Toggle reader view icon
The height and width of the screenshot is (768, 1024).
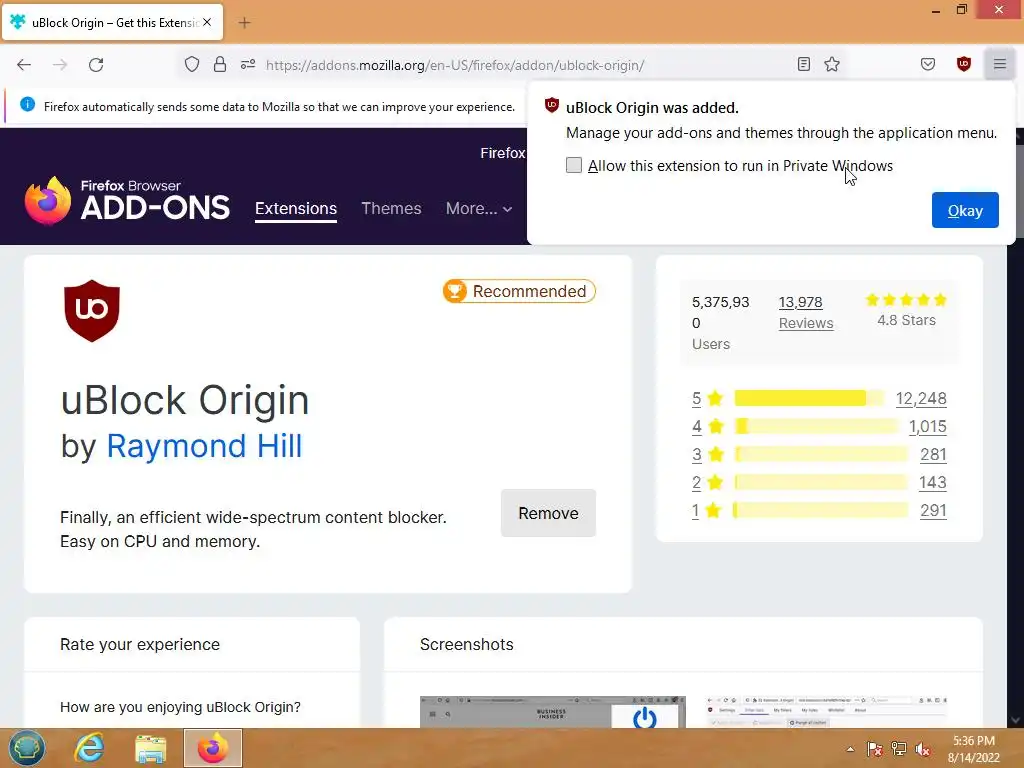[x=804, y=64]
